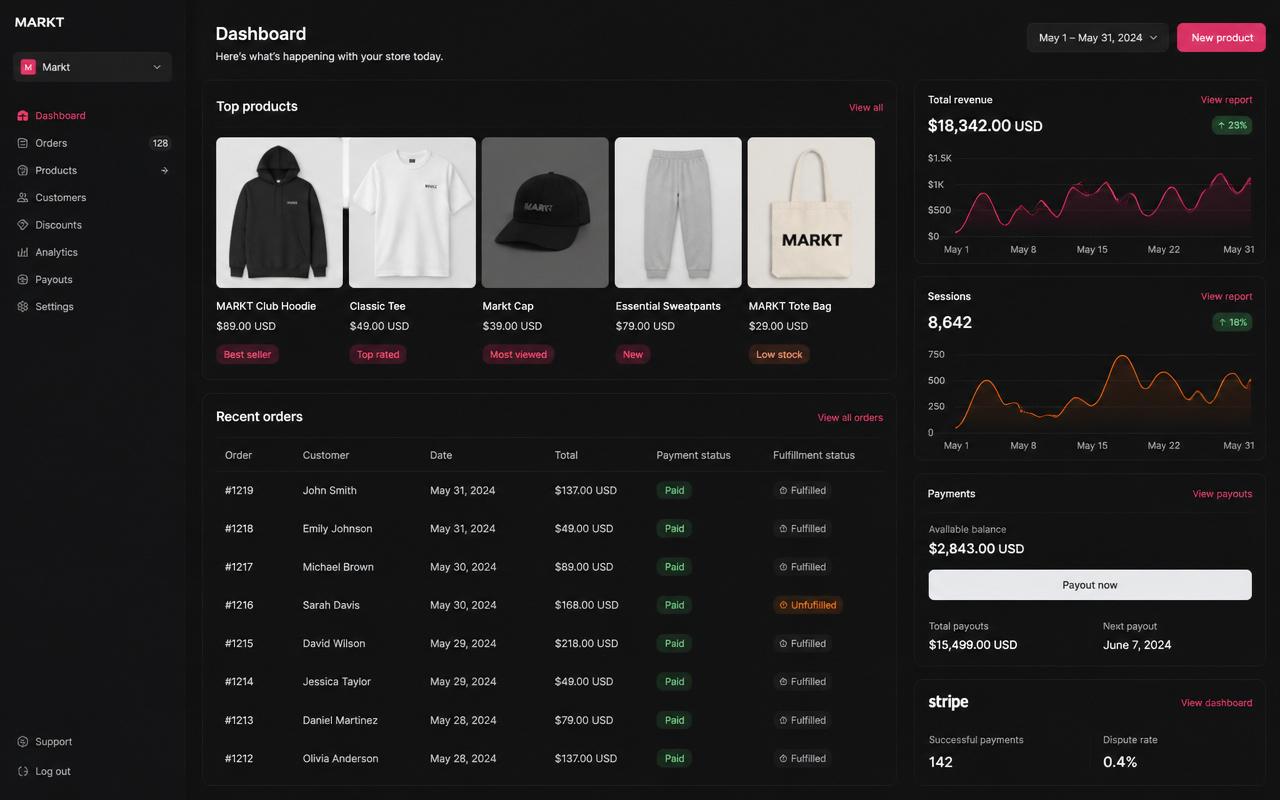Click the Payment status column header
Viewport: 1280px width, 800px height.
(693, 455)
